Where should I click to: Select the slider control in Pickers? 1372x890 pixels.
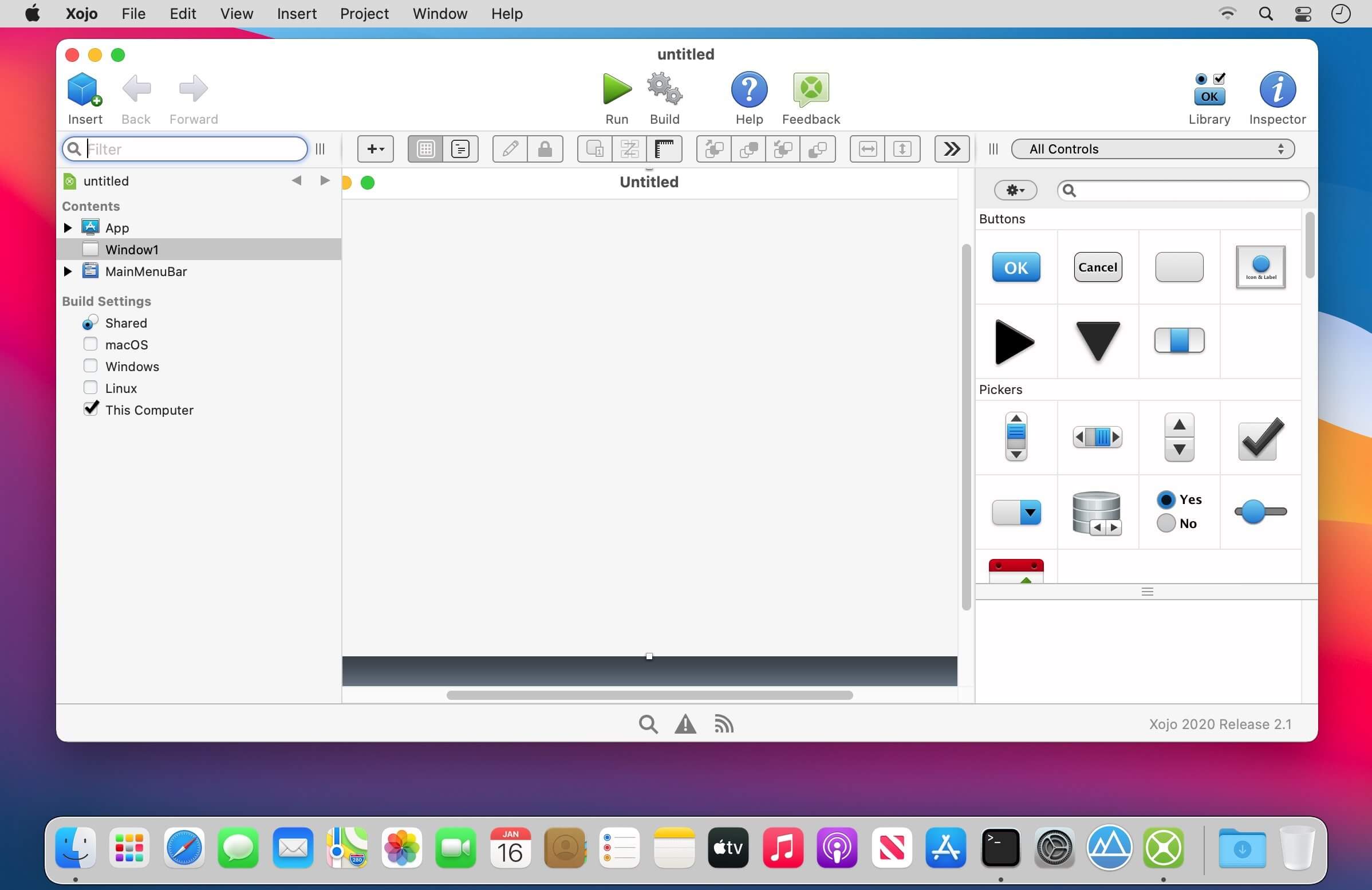coord(1260,512)
